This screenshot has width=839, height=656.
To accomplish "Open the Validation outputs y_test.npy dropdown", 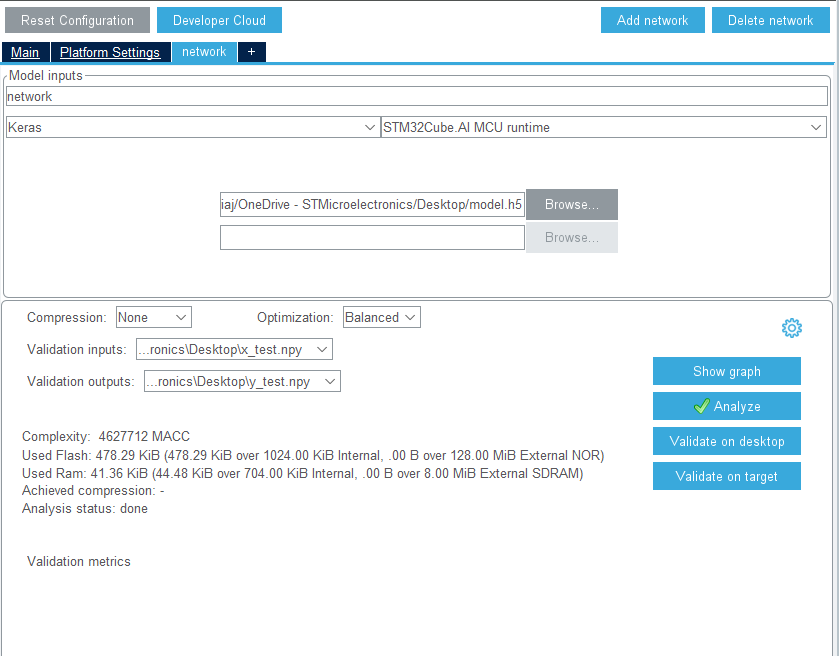I will click(x=241, y=381).
